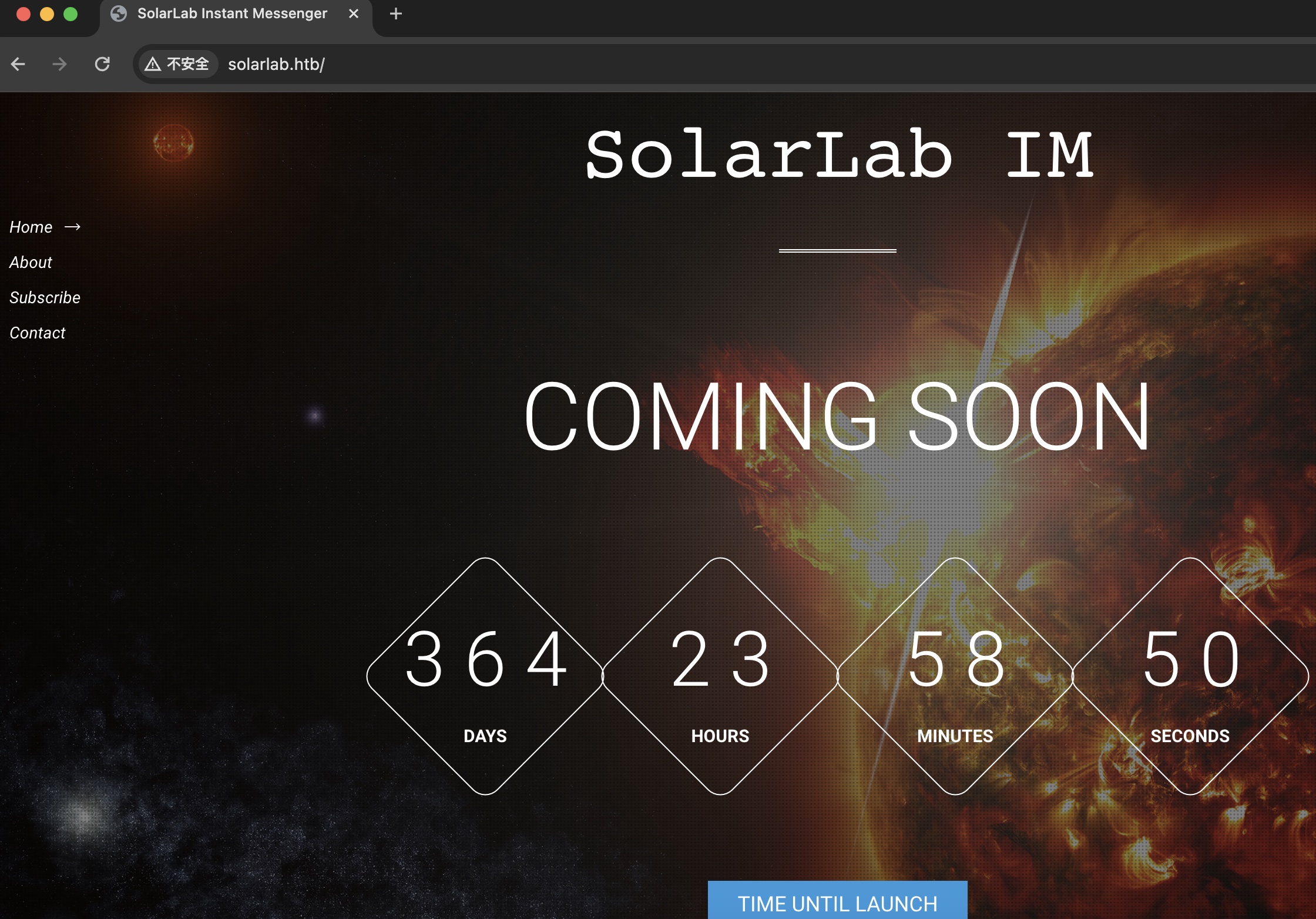The width and height of the screenshot is (1316, 919).
Task: Click the yellow minimize window button
Action: tap(47, 14)
